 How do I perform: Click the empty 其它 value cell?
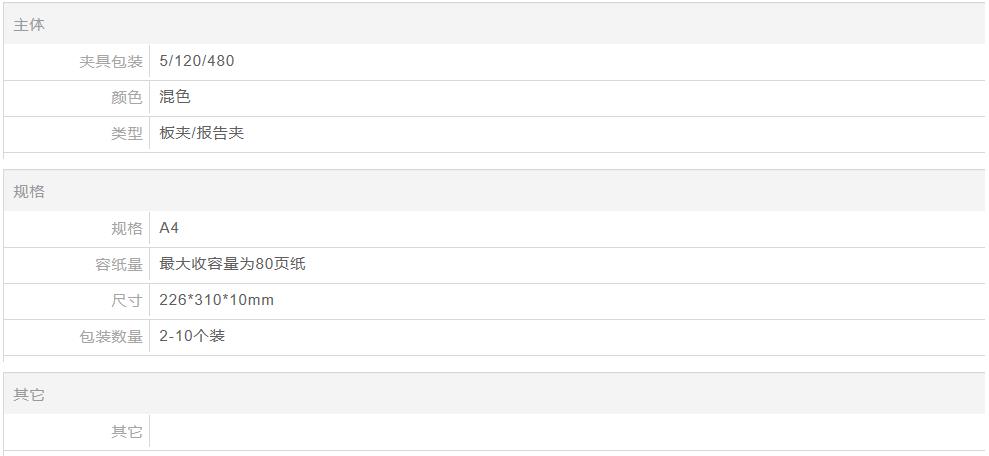567,432
